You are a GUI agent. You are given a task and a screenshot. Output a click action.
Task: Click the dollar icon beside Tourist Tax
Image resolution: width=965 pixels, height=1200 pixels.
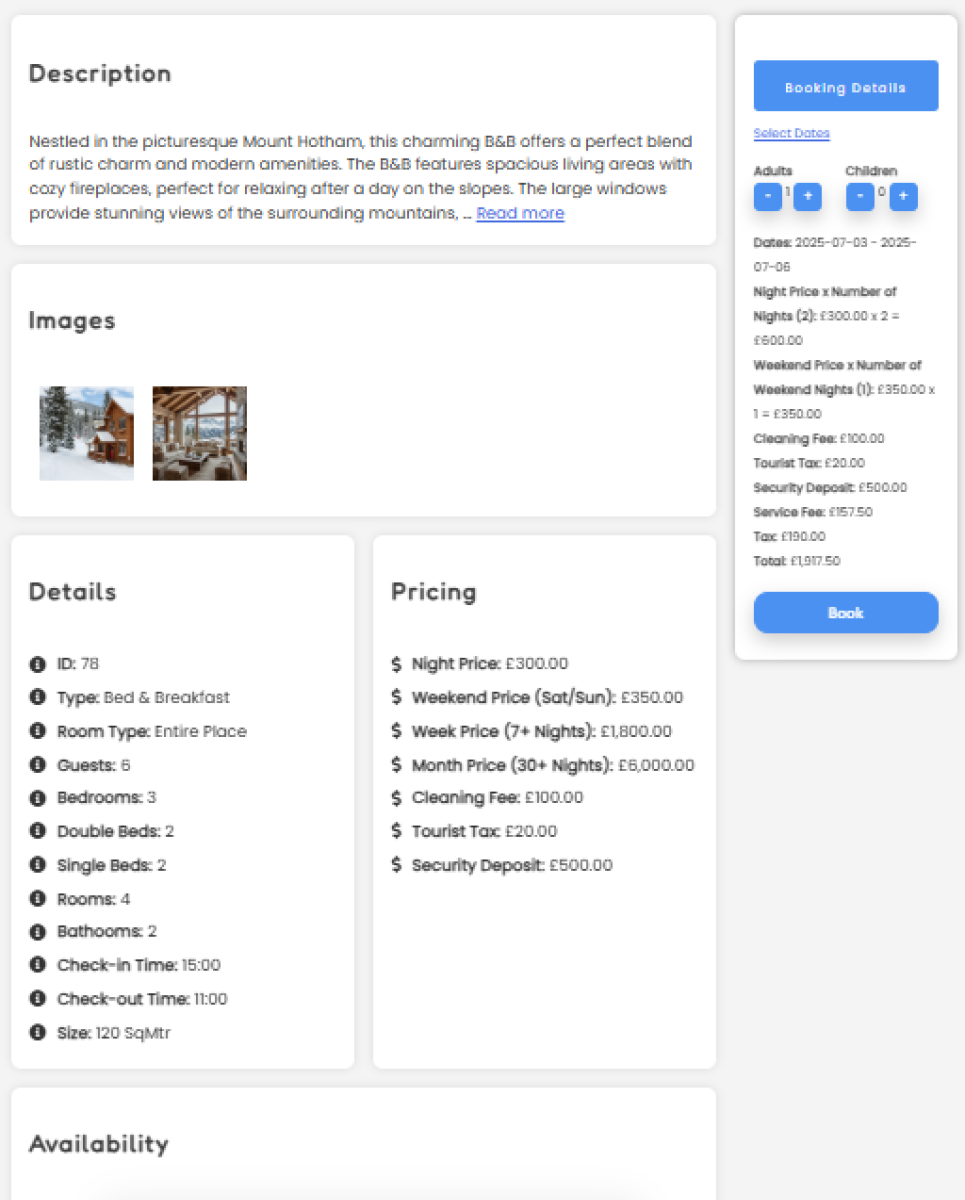[x=397, y=831]
